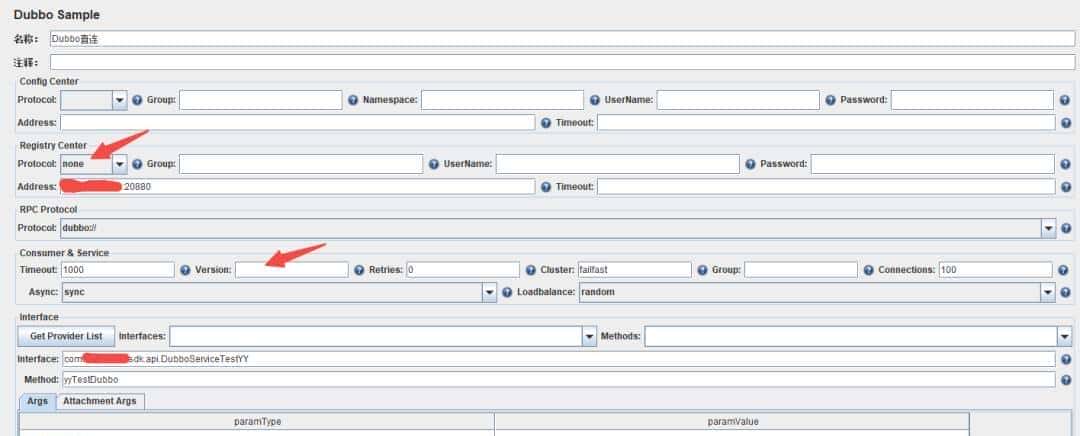The width and height of the screenshot is (1080, 436).
Task: Expand the Loadbalance random dropdown
Action: tap(1049, 292)
